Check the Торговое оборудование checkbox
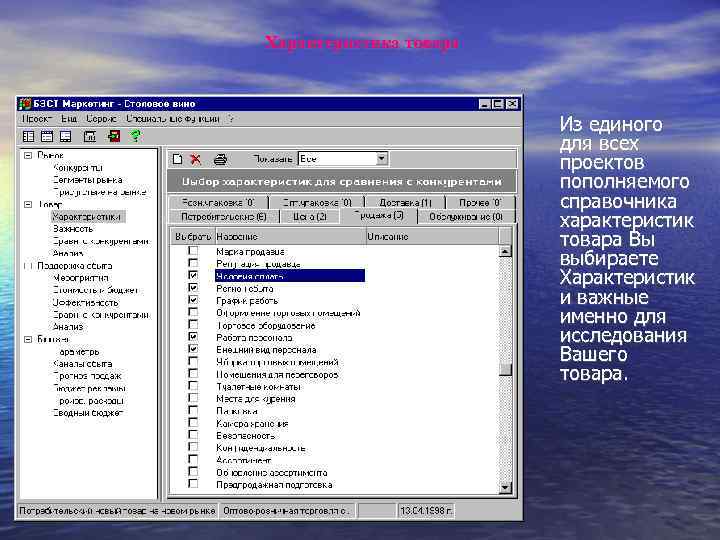This screenshot has height=540, width=720. click(x=193, y=325)
